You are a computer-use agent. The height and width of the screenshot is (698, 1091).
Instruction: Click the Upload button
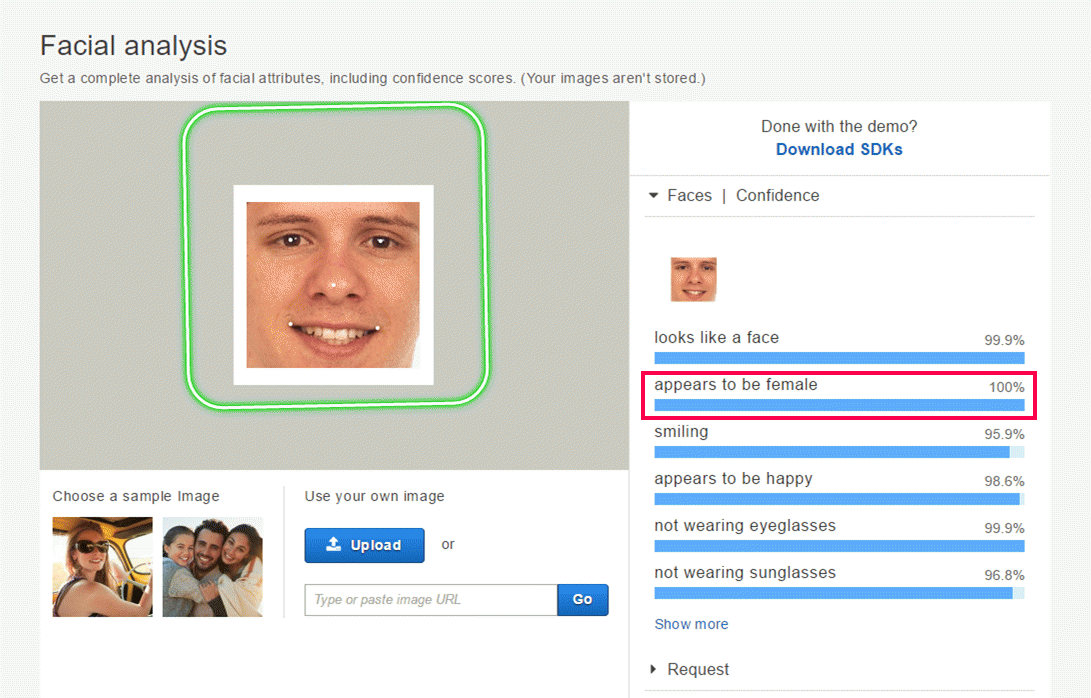click(364, 545)
